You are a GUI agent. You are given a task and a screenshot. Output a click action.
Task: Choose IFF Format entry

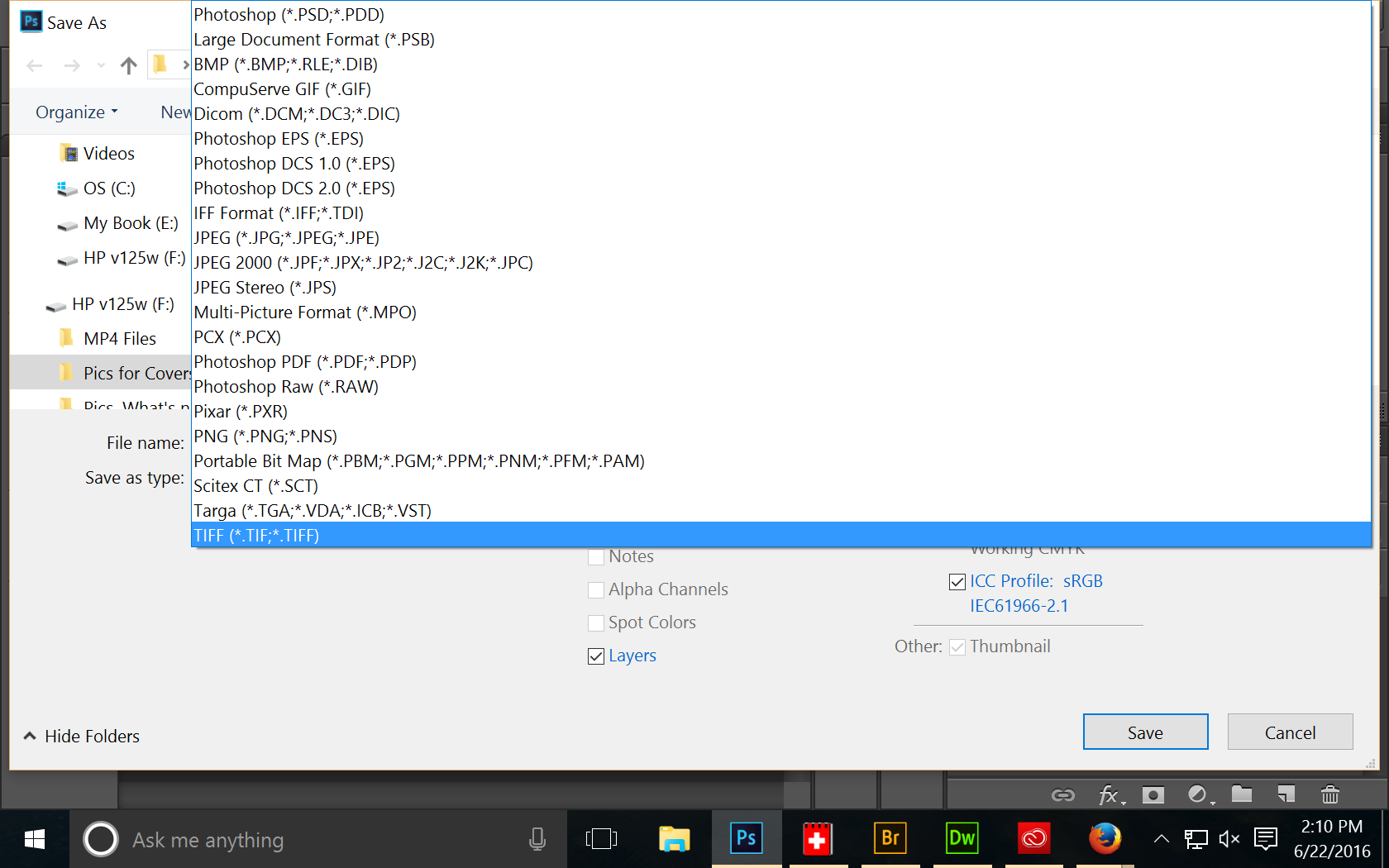tap(781, 213)
